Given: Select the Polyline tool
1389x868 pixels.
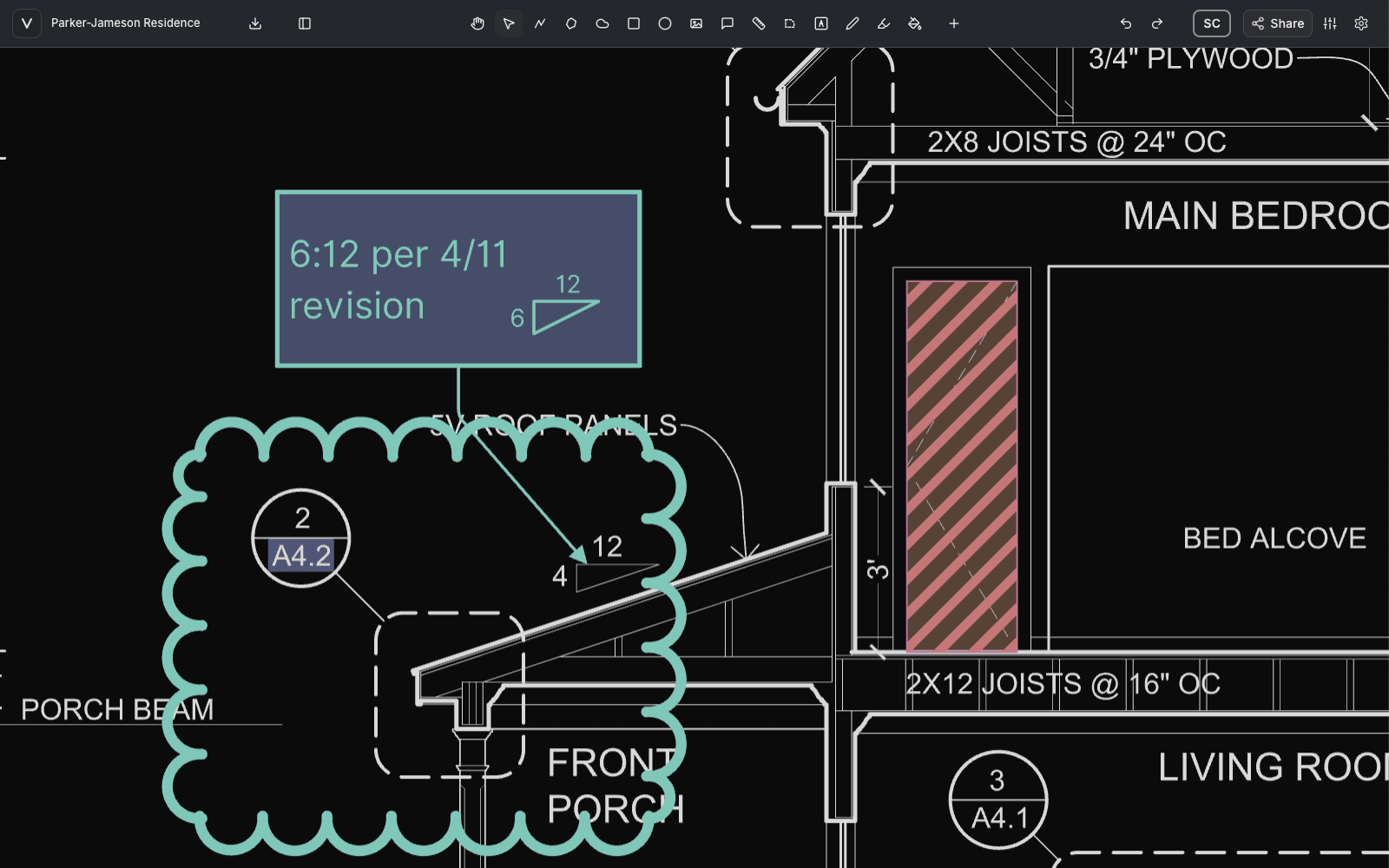Looking at the screenshot, I should point(540,23).
